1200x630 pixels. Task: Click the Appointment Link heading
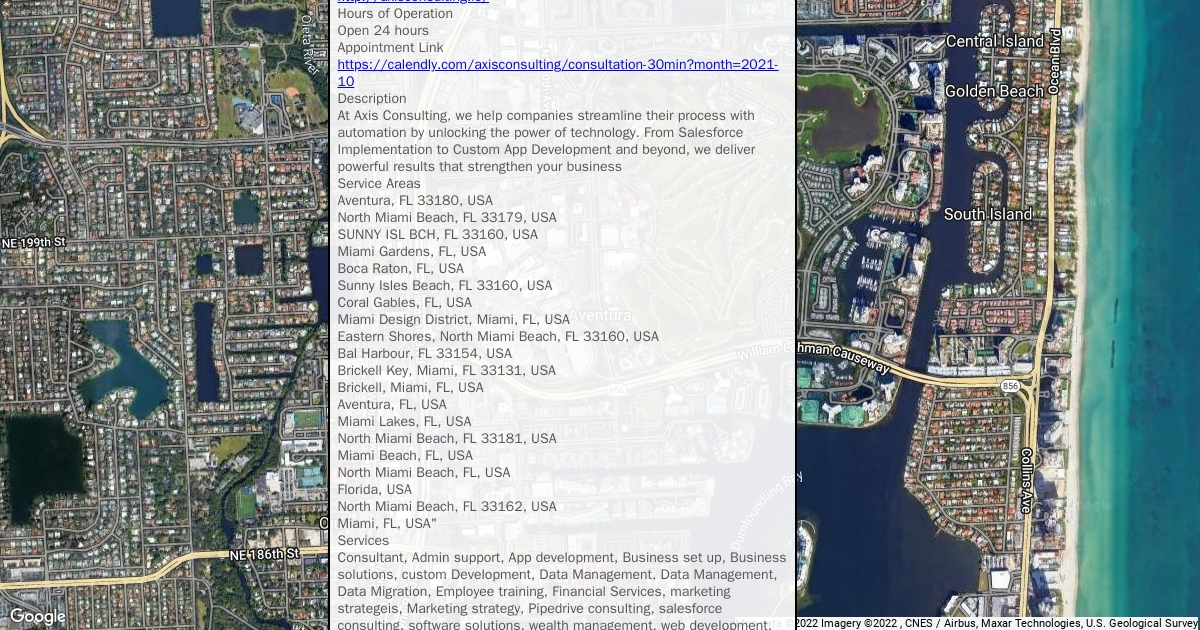390,48
